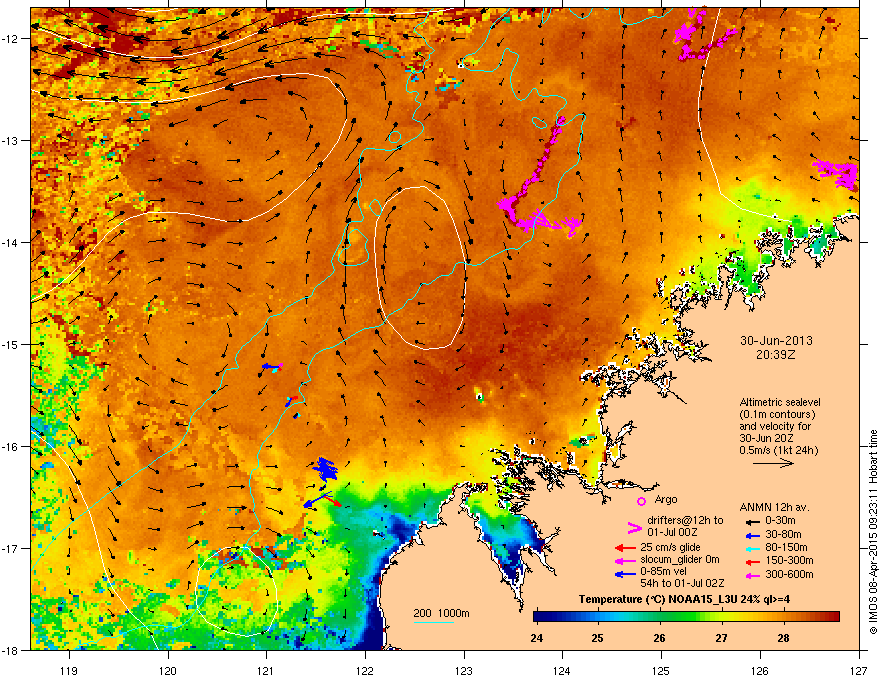880x680 pixels.
Task: Click the '150-300m' depth label
Action: pyautogui.click(x=789, y=560)
